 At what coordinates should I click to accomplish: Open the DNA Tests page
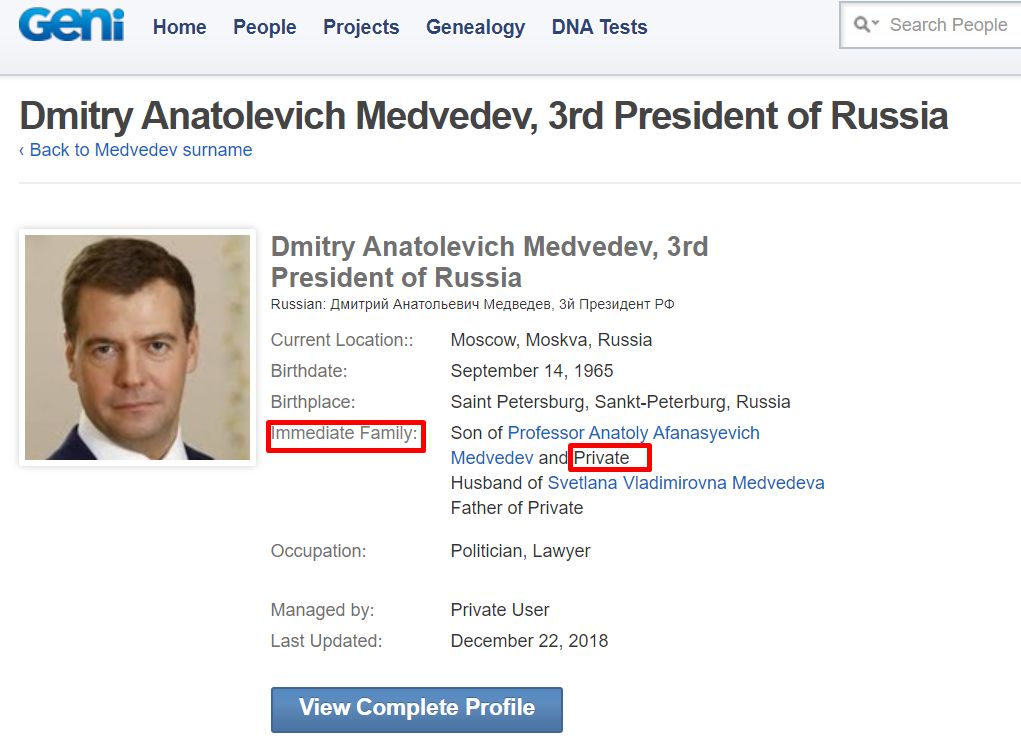click(x=599, y=27)
